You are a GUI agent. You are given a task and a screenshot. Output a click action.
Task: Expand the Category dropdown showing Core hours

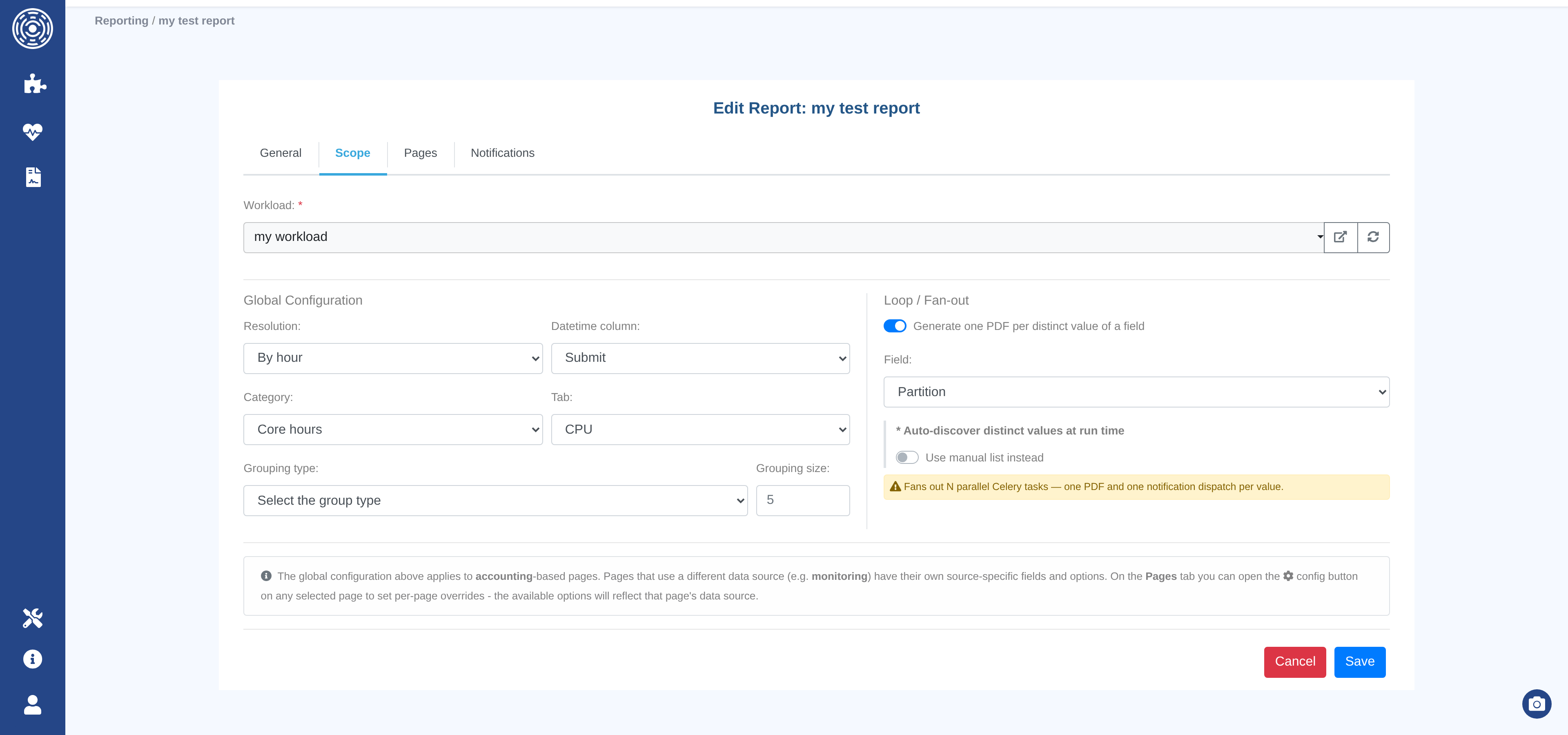click(x=392, y=430)
